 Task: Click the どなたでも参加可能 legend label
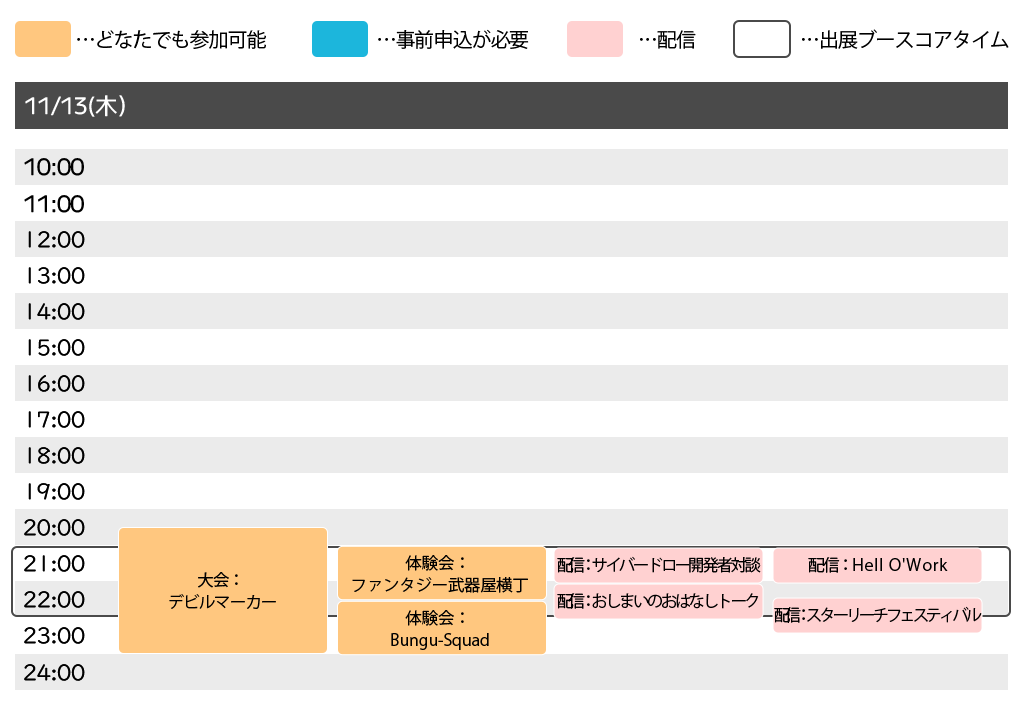[x=171, y=41]
